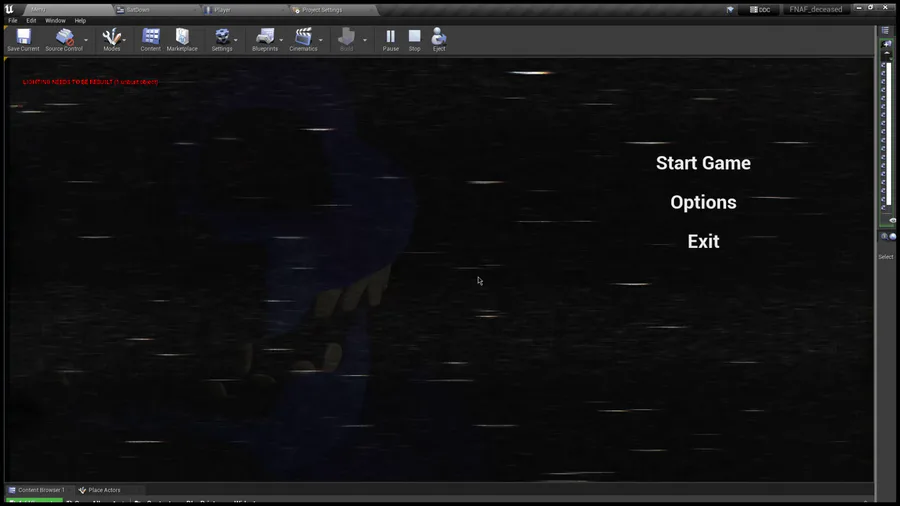Click the Select label in details panel
900x506 pixels.
(886, 257)
